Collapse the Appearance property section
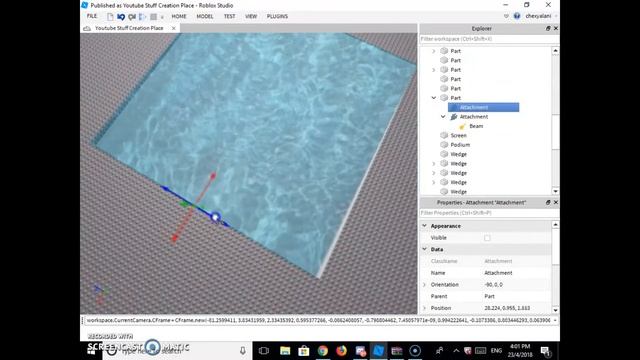640x360 pixels. pyautogui.click(x=424, y=226)
